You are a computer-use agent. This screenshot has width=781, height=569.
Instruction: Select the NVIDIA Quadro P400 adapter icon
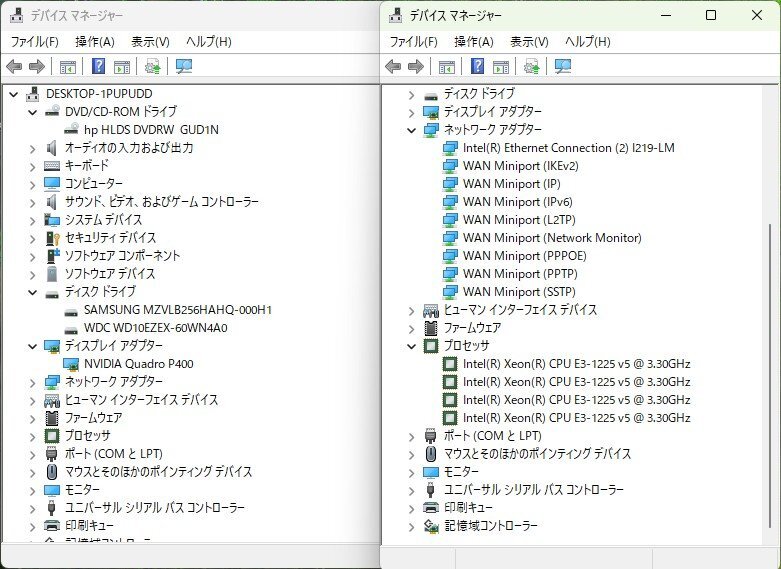(x=71, y=364)
